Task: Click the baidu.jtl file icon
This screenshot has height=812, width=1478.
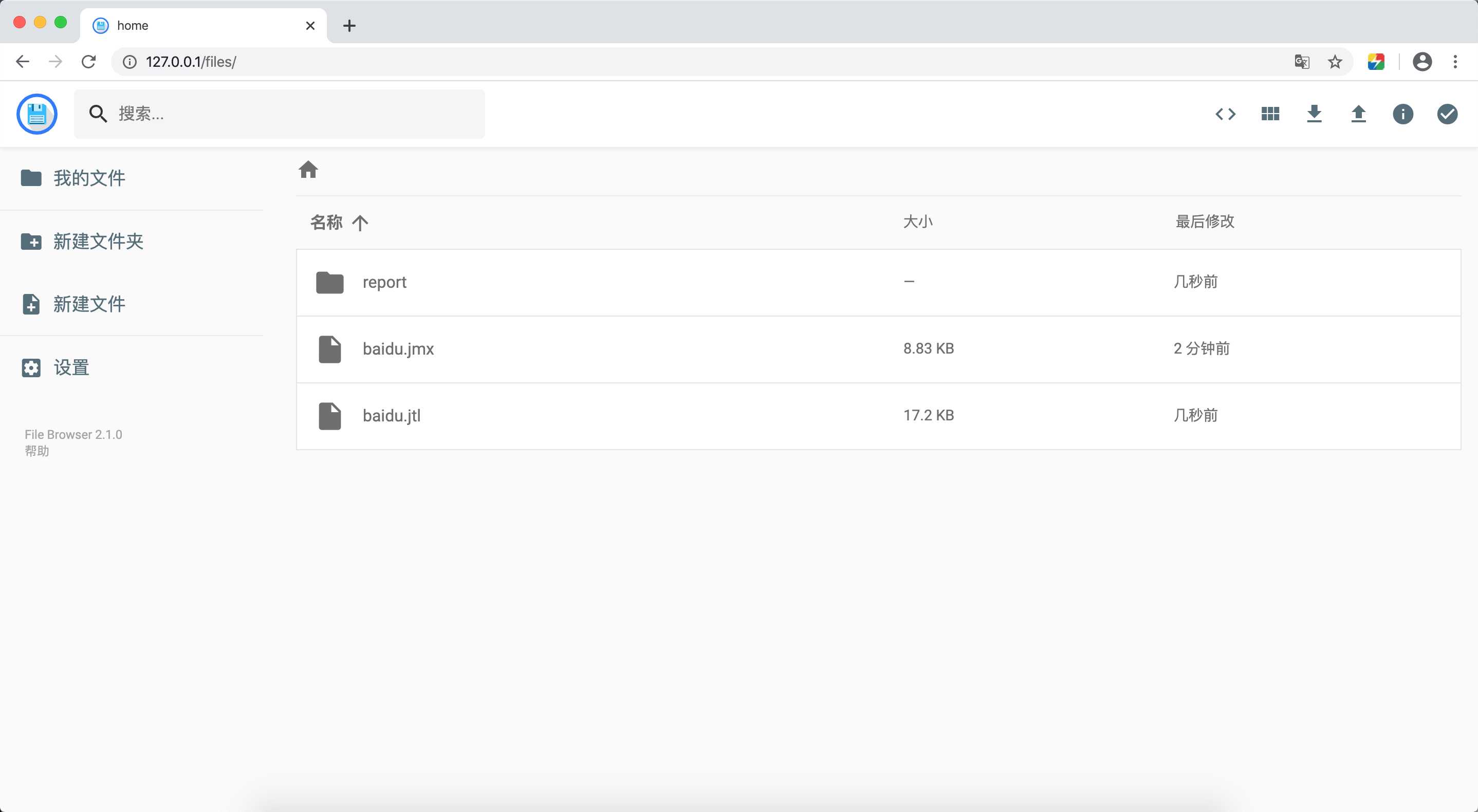Action: coord(330,416)
